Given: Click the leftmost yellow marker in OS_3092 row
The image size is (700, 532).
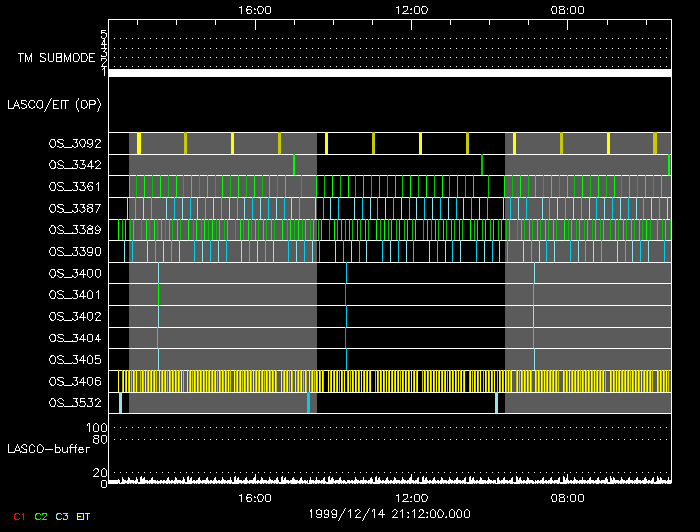Looking at the screenshot, I should (x=139, y=143).
